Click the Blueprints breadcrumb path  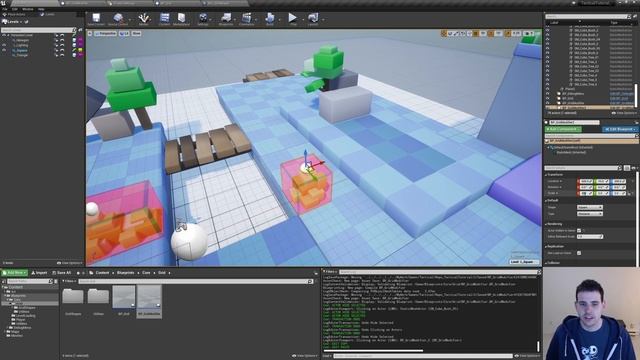(x=125, y=273)
